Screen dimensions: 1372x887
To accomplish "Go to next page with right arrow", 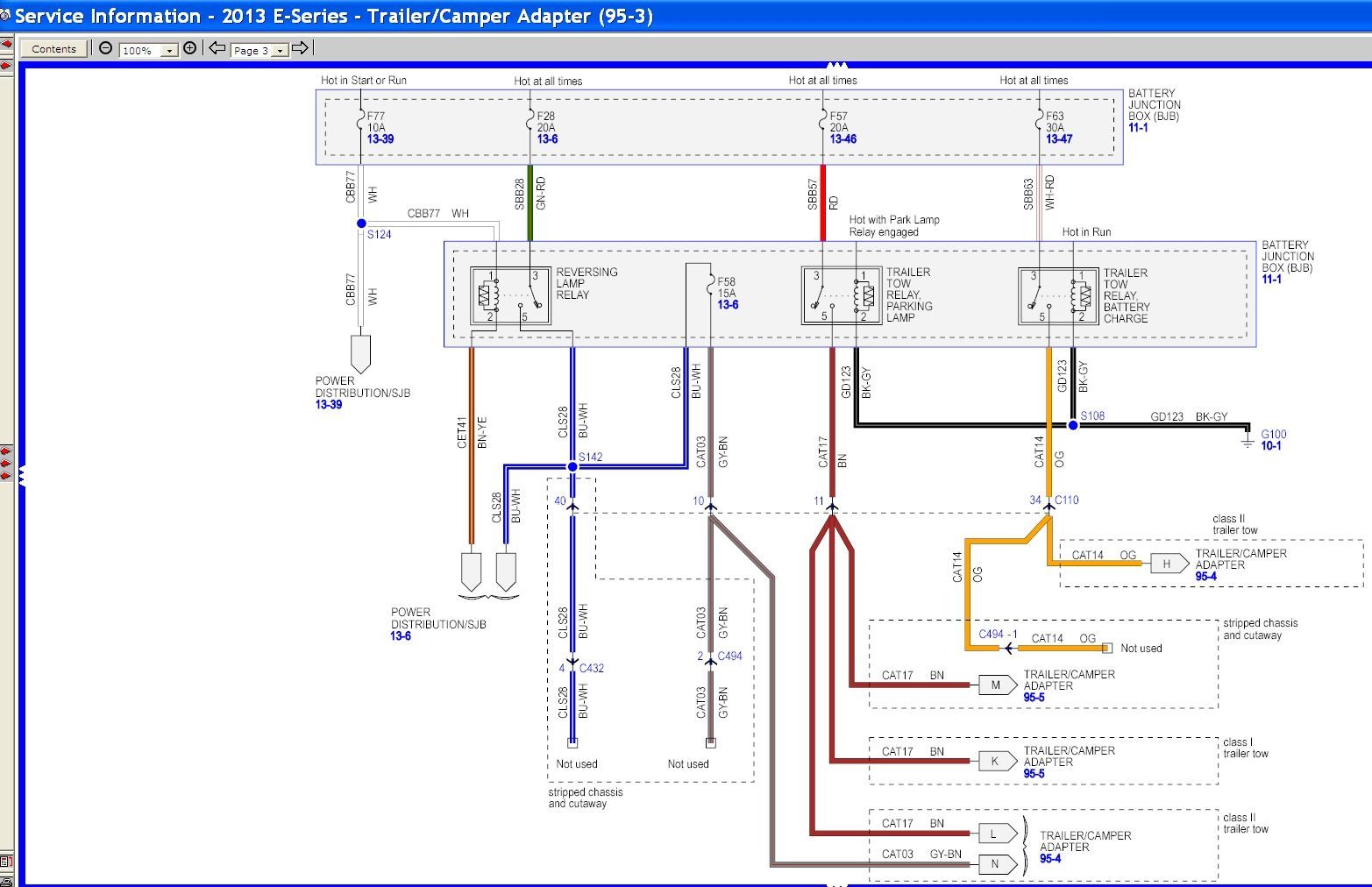I will point(300,48).
